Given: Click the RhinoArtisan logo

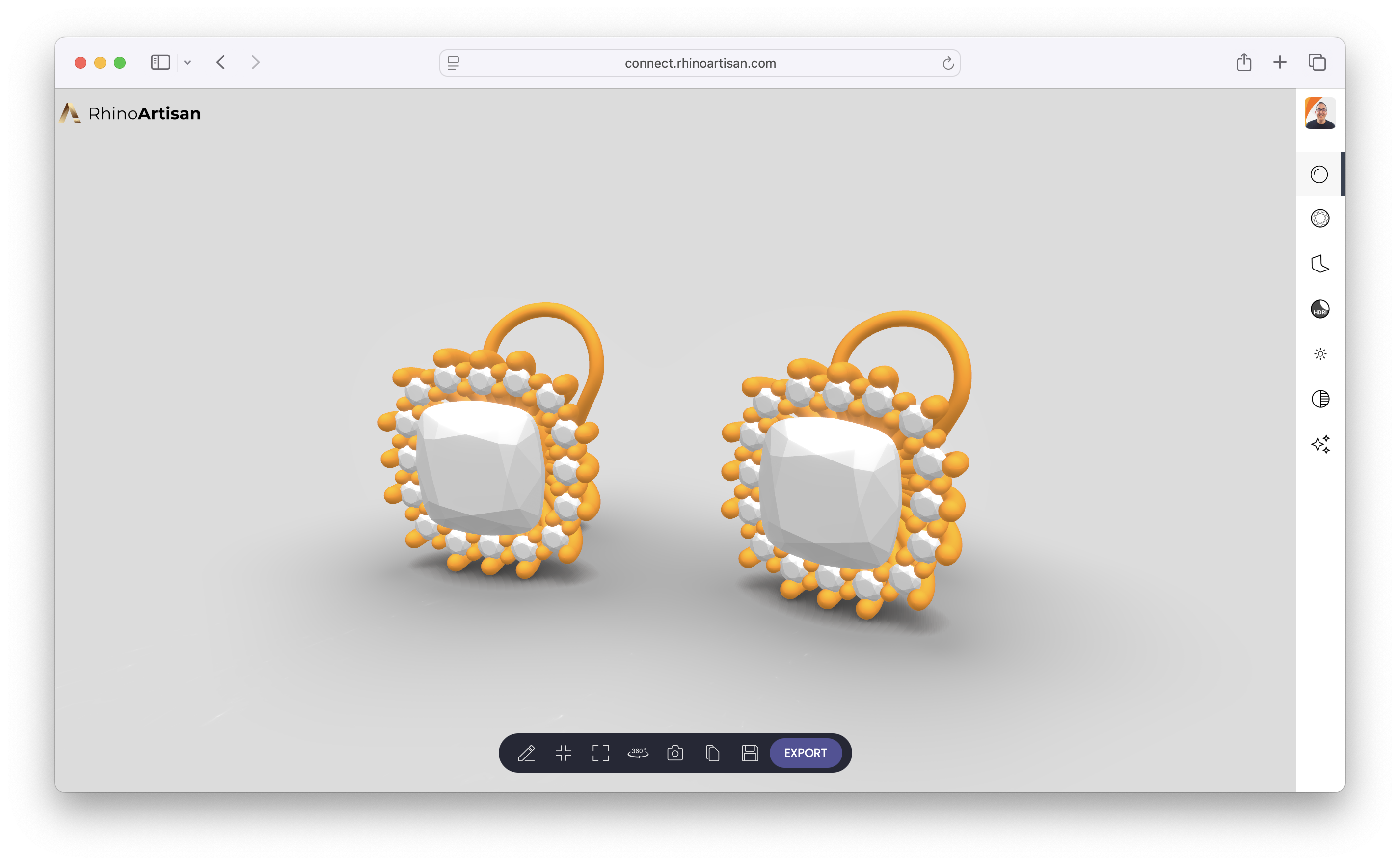Looking at the screenshot, I should pyautogui.click(x=131, y=113).
